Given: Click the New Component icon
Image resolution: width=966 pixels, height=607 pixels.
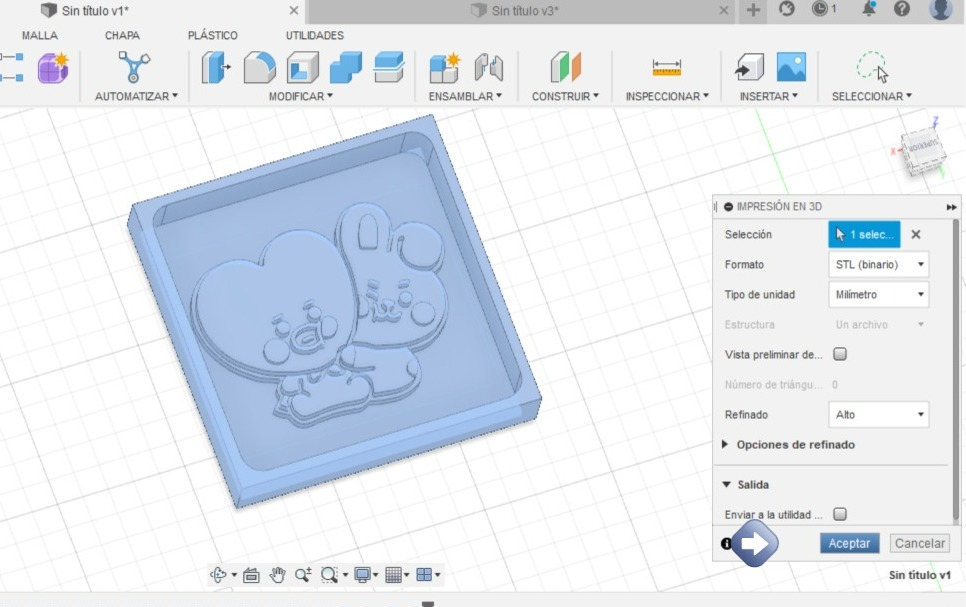Looking at the screenshot, I should (444, 68).
